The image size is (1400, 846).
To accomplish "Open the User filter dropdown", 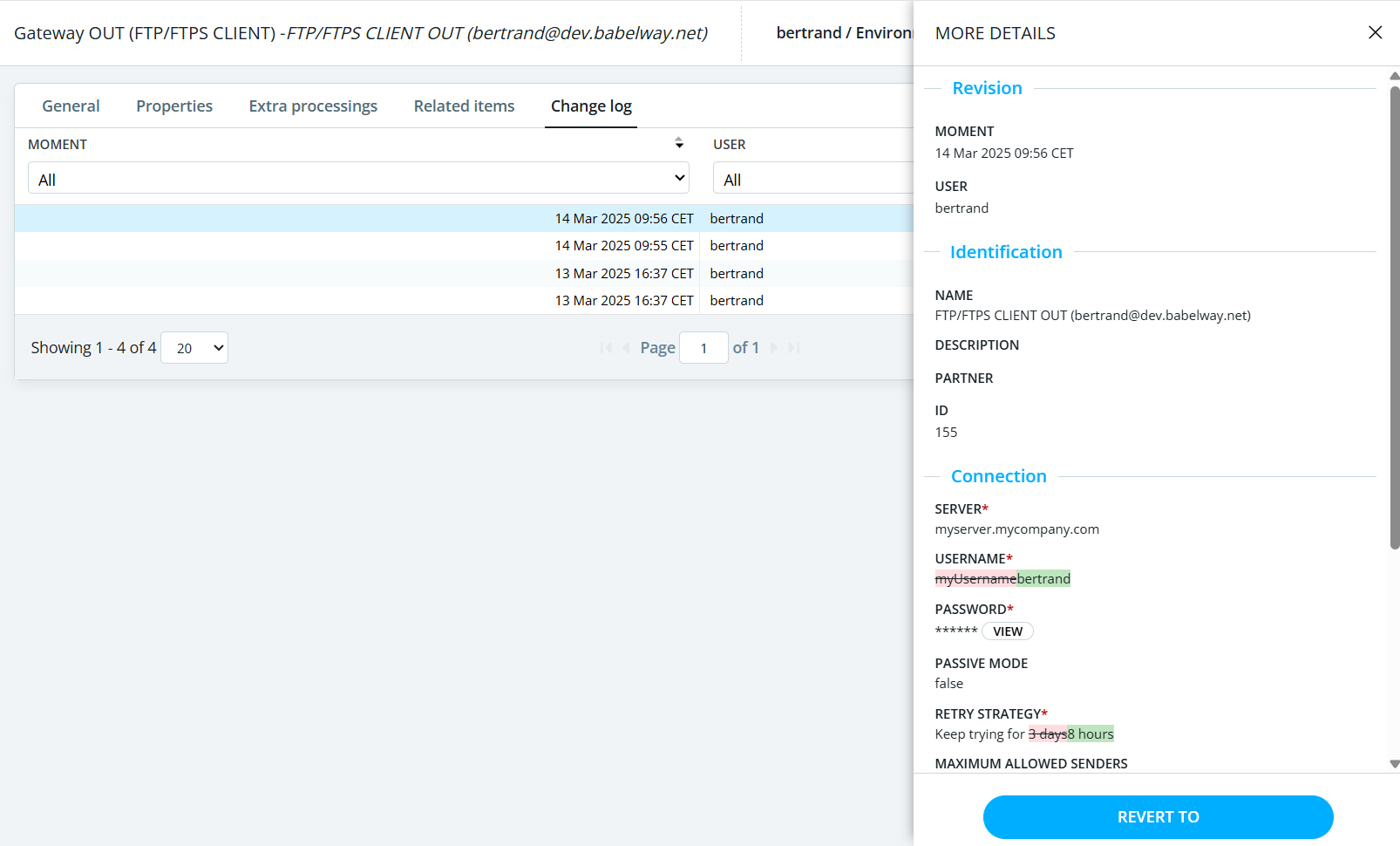I will [x=811, y=179].
